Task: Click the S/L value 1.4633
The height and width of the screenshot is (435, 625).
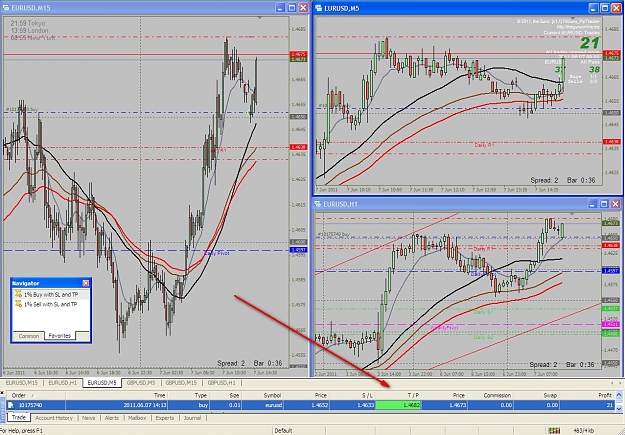Action: click(366, 405)
